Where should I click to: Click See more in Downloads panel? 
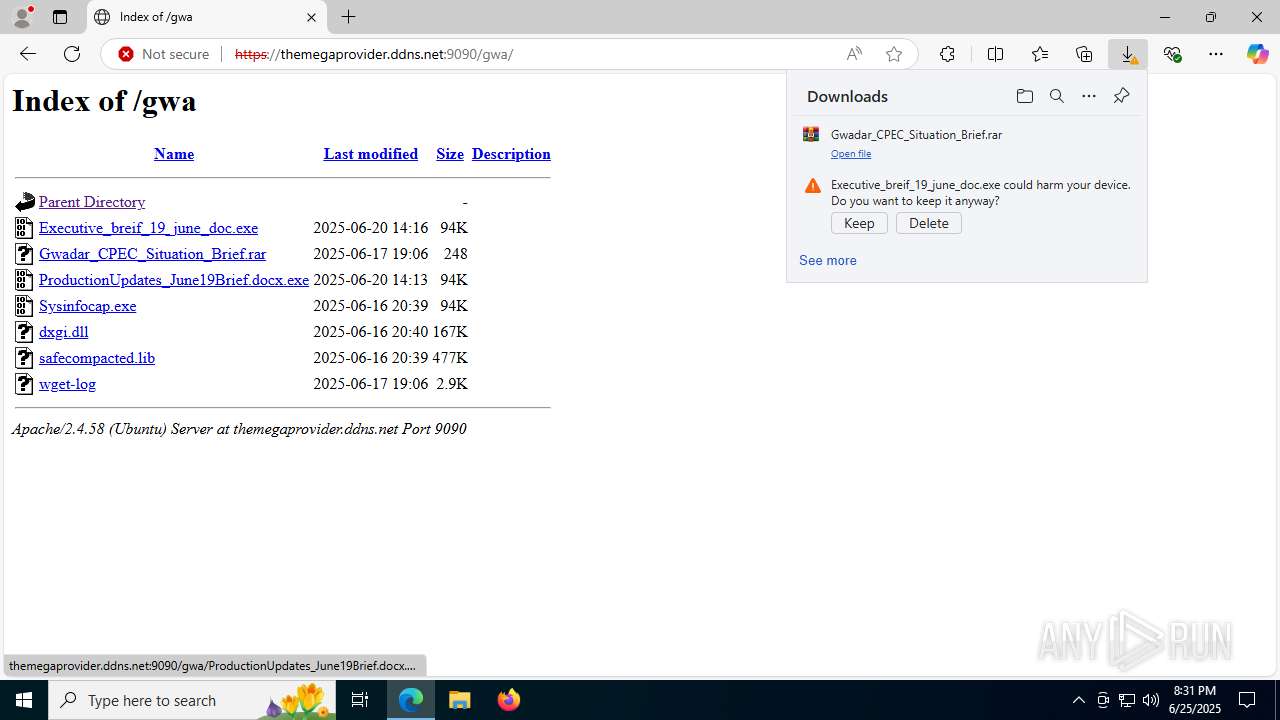tap(827, 260)
